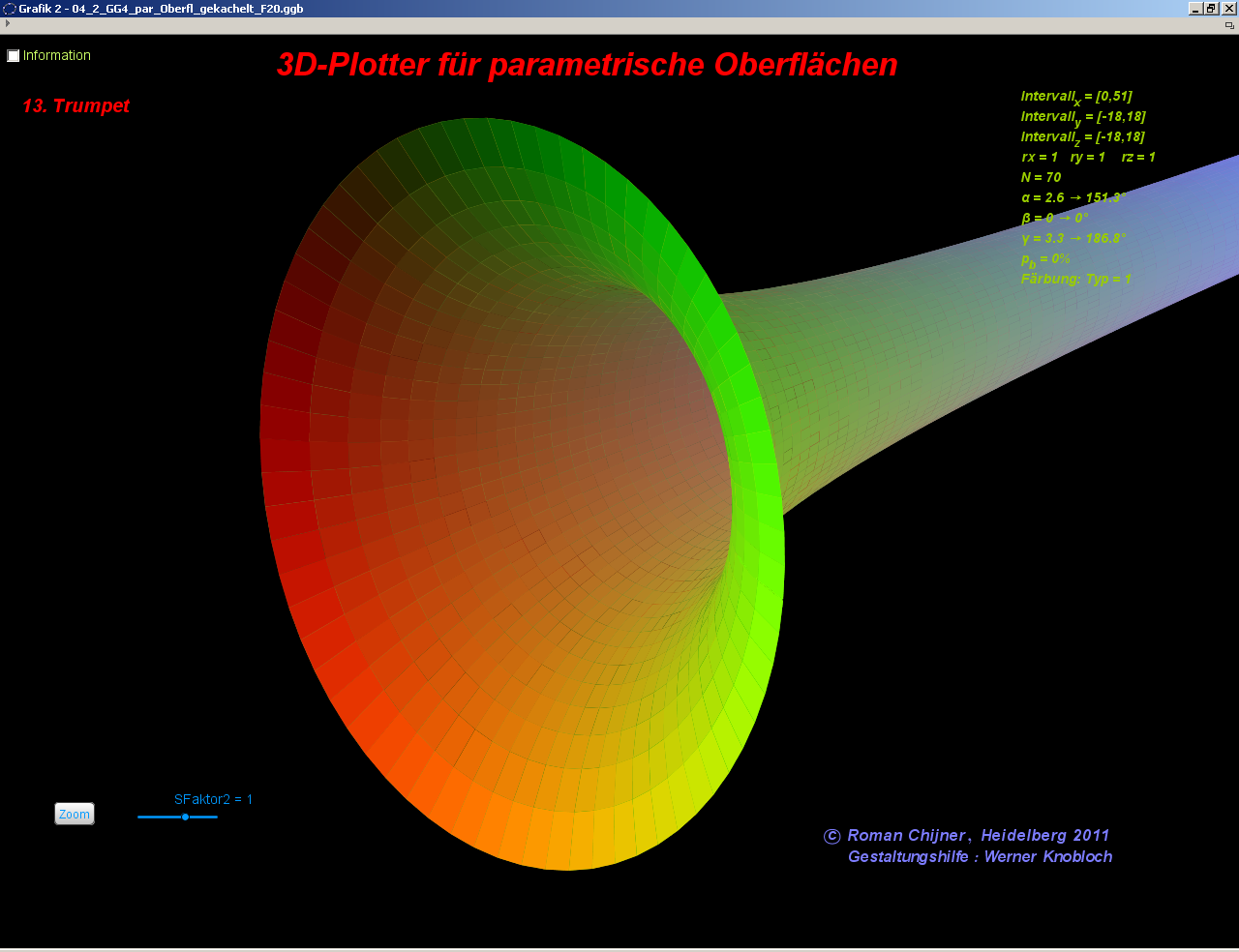Image resolution: width=1239 pixels, height=952 pixels.
Task: Minimize the Grafik 2 window
Action: coord(1195,9)
